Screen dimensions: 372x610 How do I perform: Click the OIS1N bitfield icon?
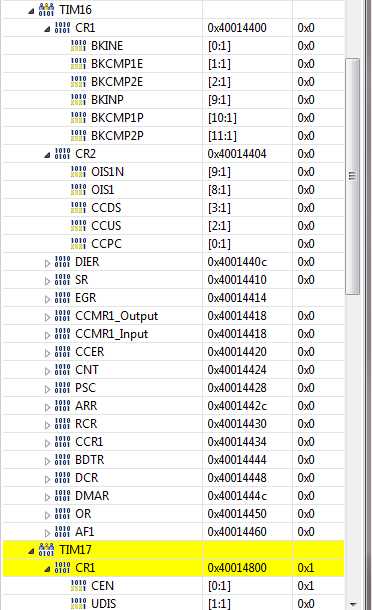click(78, 172)
